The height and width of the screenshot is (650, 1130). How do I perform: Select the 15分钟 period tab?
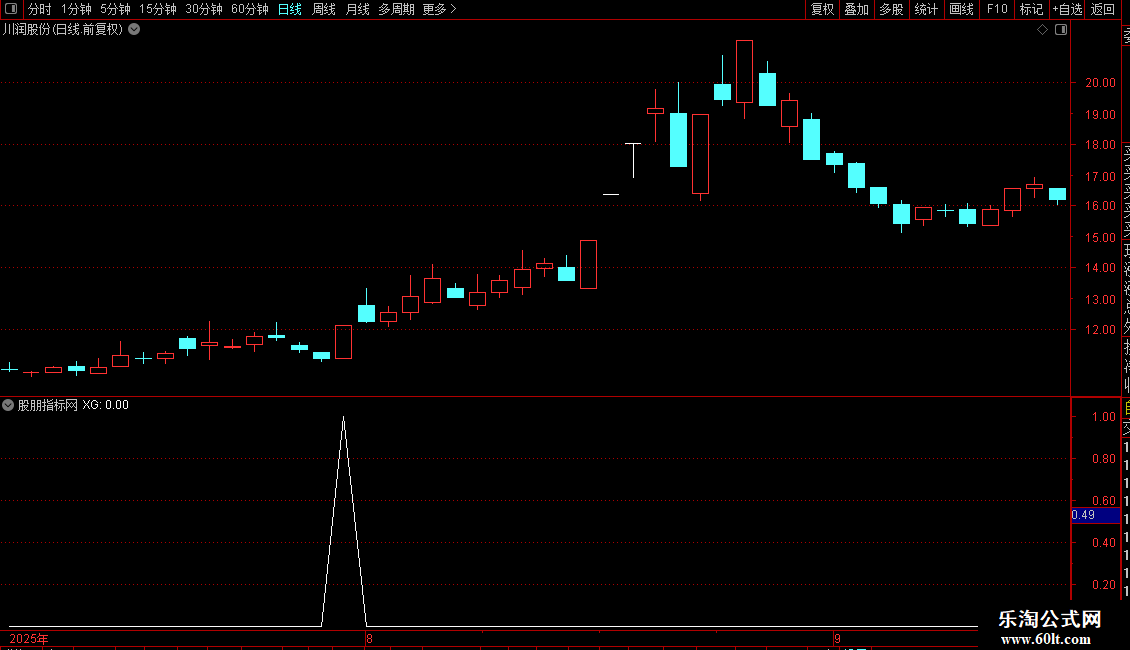157,9
